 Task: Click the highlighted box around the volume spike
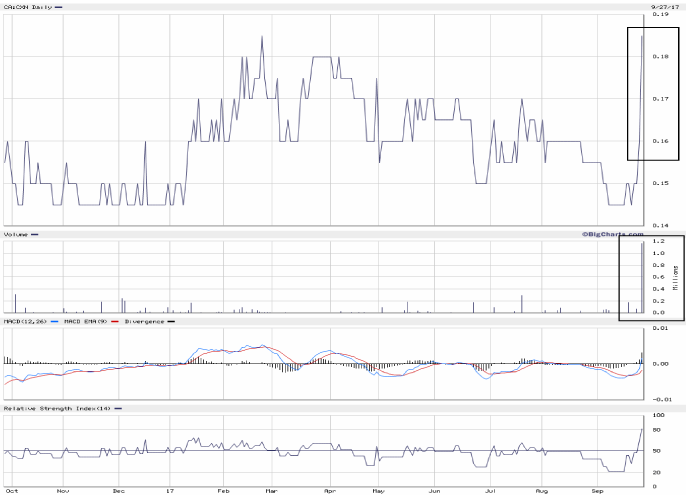[x=652, y=278]
